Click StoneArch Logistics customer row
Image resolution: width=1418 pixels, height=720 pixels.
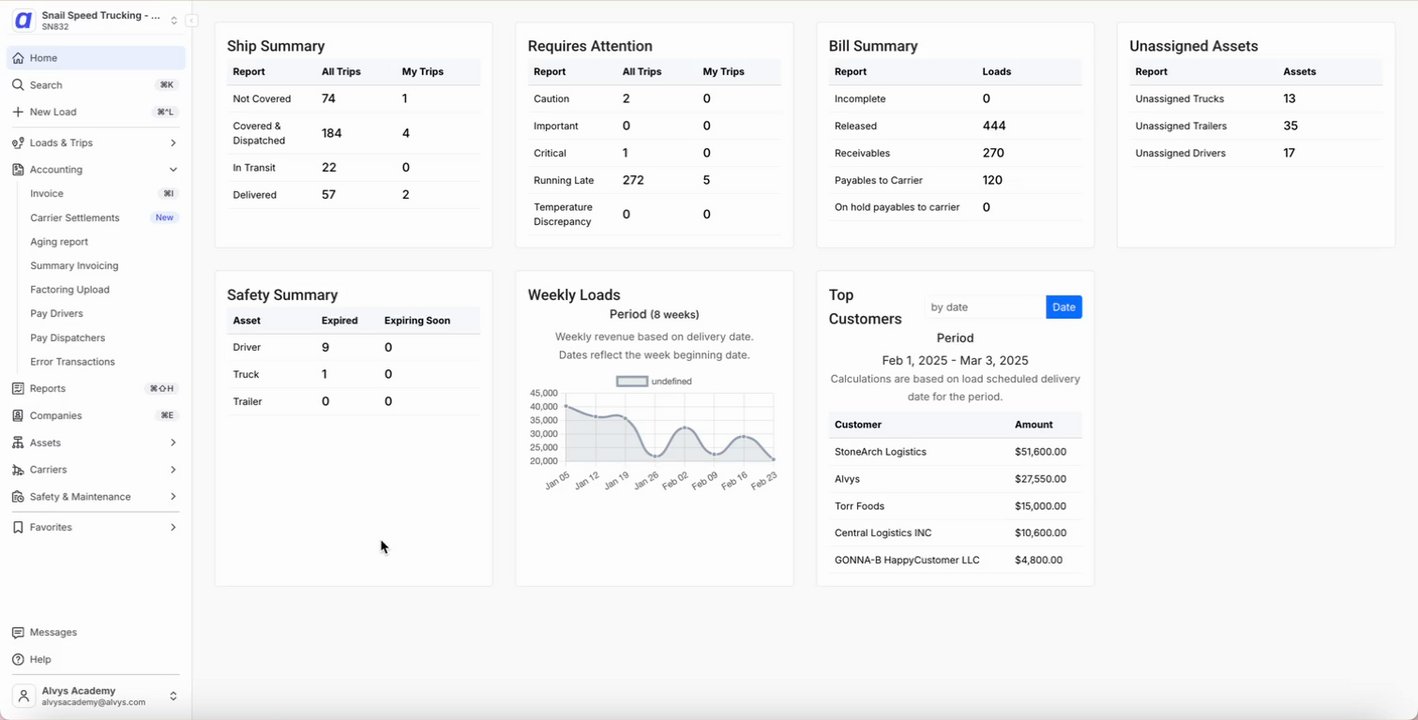pyautogui.click(x=955, y=452)
